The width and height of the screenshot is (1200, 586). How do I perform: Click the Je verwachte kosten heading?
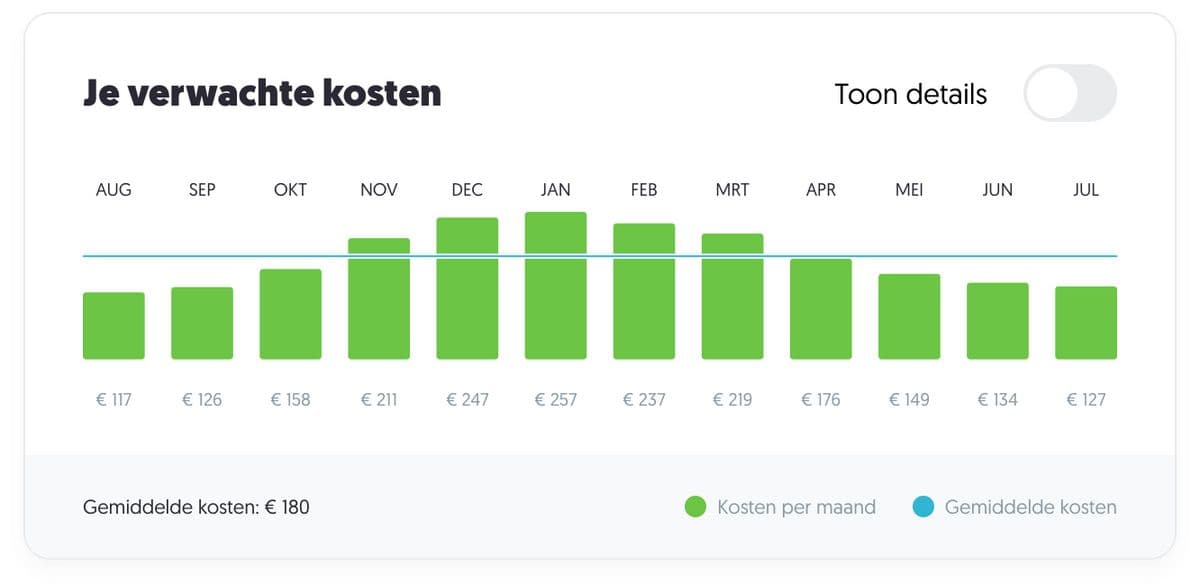point(261,93)
